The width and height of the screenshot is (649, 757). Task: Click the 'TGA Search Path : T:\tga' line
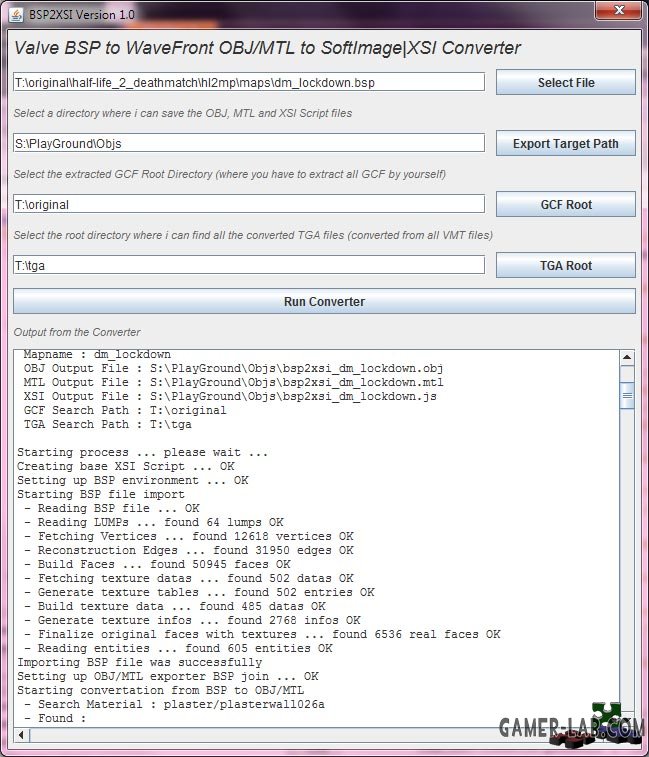coord(107,424)
